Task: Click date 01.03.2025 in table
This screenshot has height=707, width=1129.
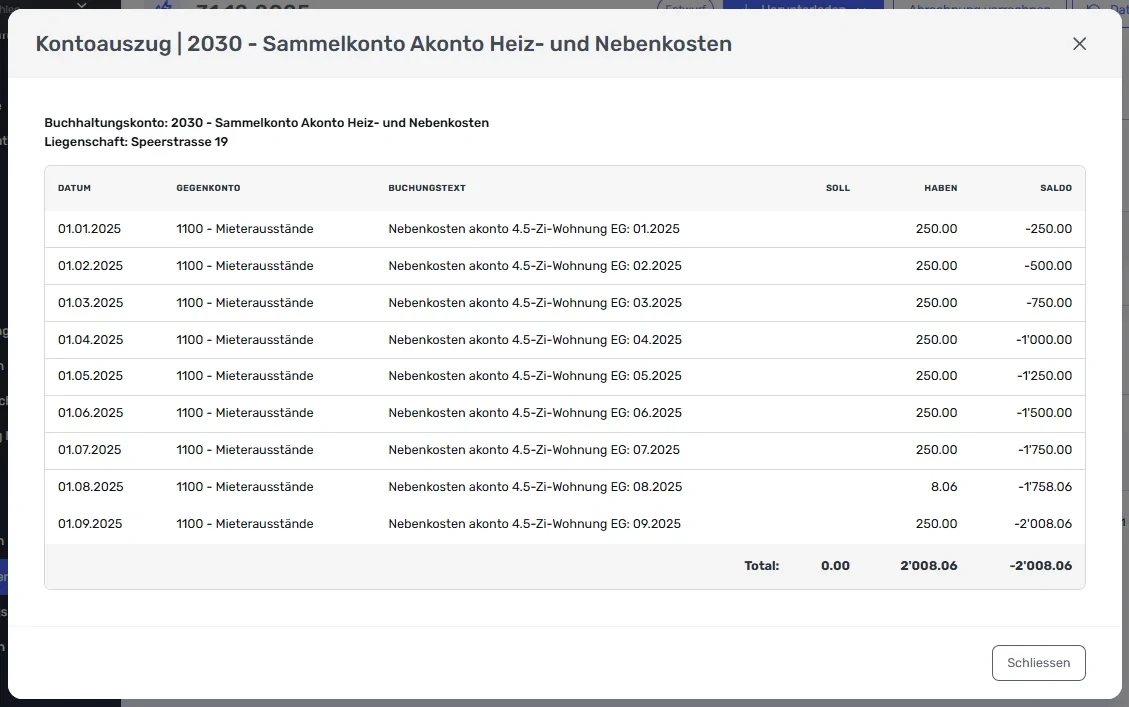Action: click(x=90, y=303)
